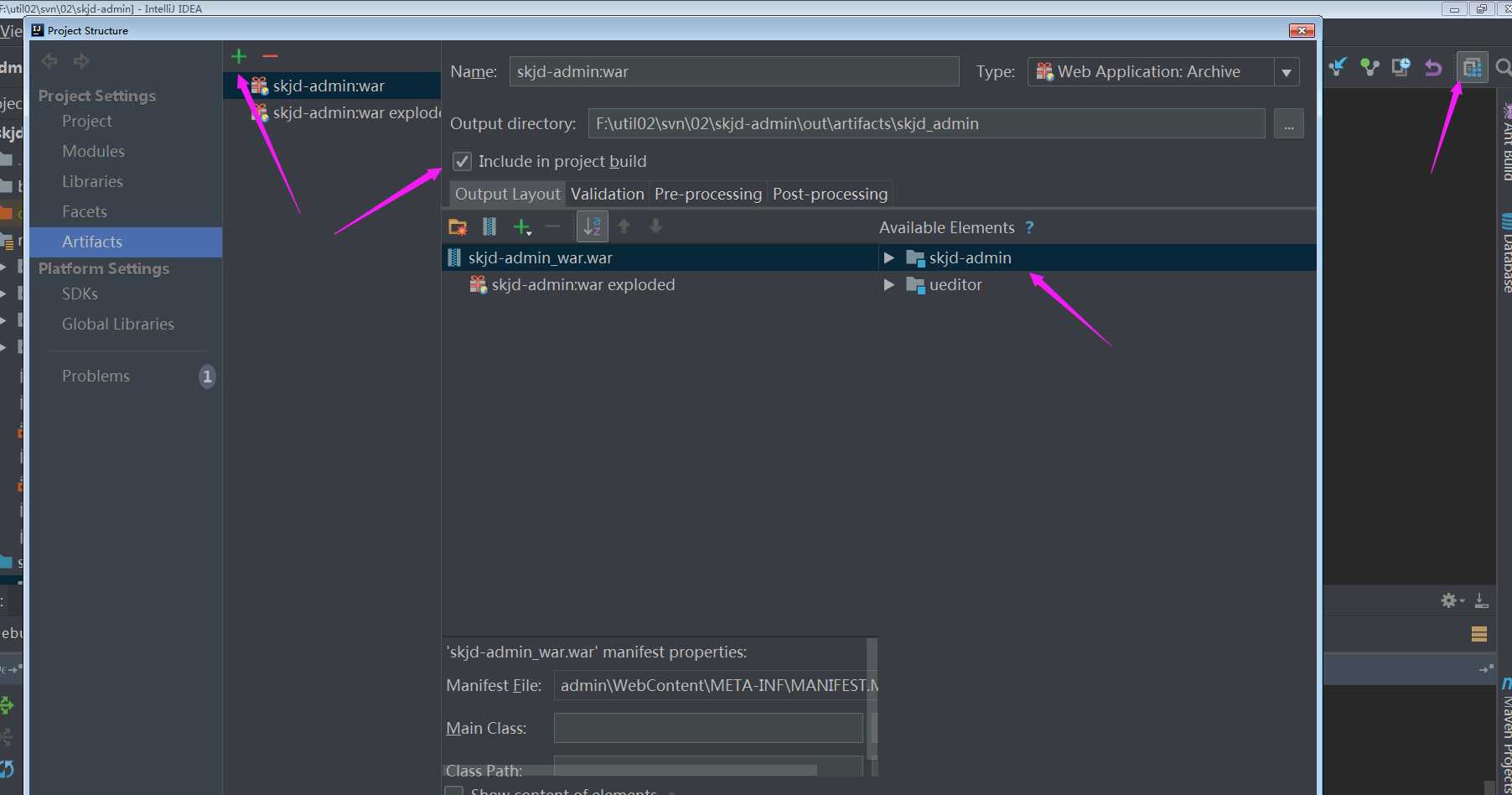
Task: Click the red remove artifact minus icon
Action: (x=270, y=56)
